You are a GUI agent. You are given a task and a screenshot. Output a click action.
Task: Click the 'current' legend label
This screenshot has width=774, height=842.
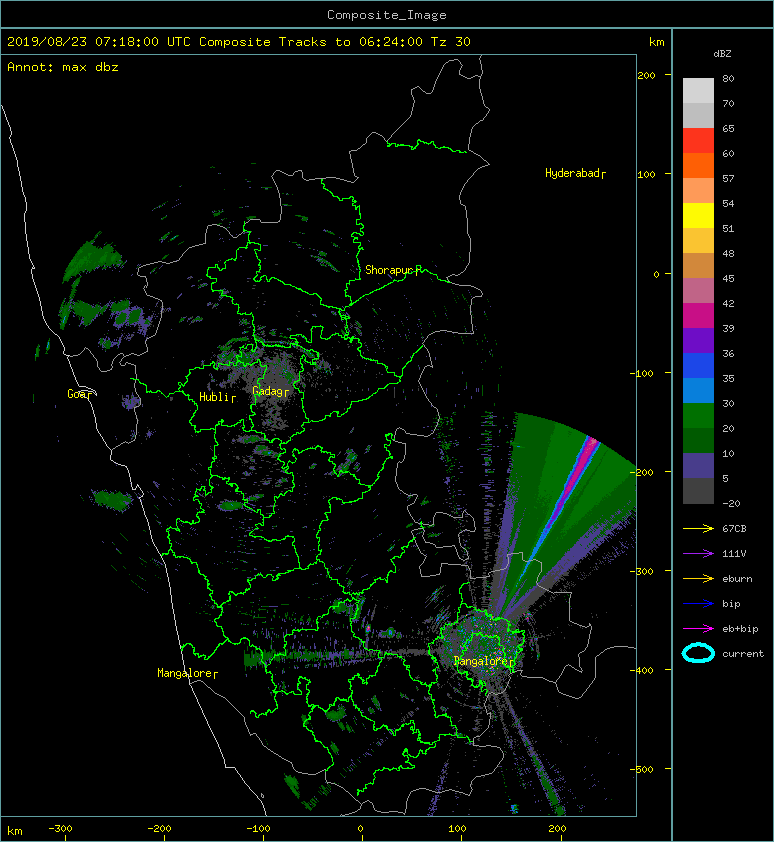click(x=743, y=654)
